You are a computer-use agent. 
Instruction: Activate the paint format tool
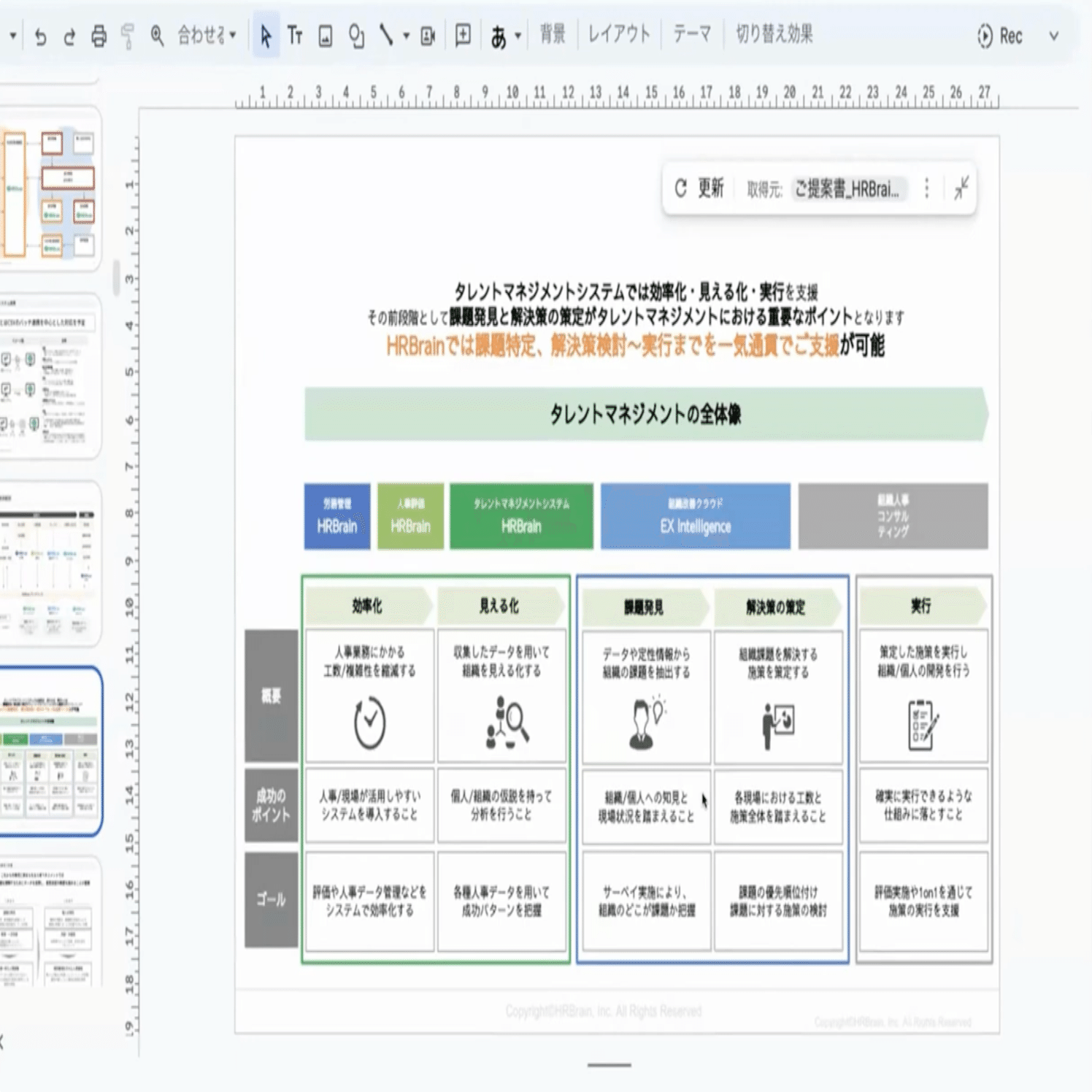point(128,36)
